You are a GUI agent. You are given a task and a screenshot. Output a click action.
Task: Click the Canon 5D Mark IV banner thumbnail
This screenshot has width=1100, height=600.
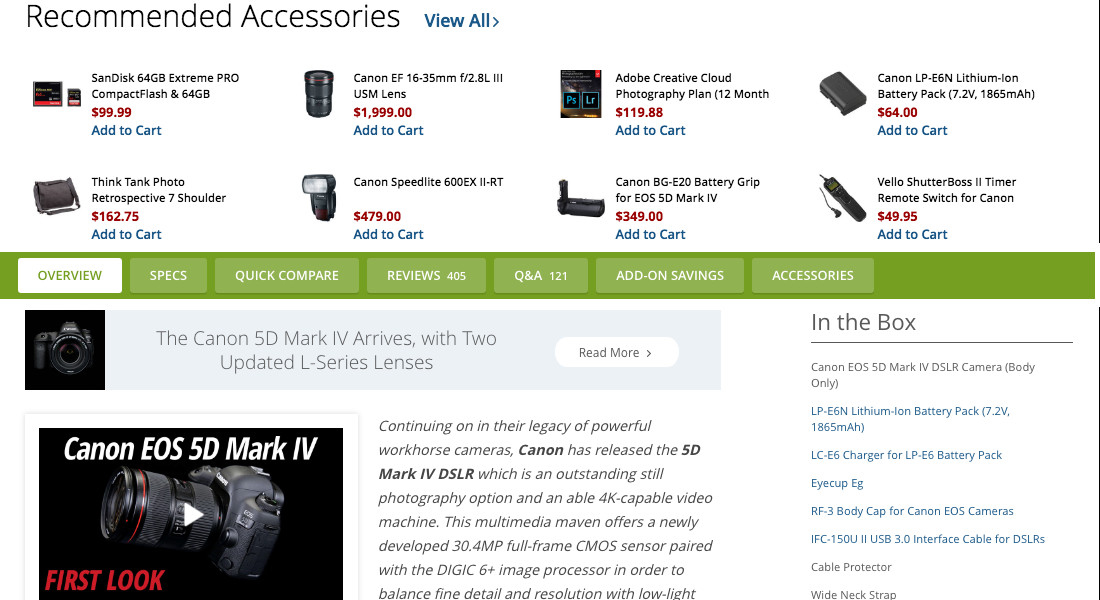(x=65, y=350)
